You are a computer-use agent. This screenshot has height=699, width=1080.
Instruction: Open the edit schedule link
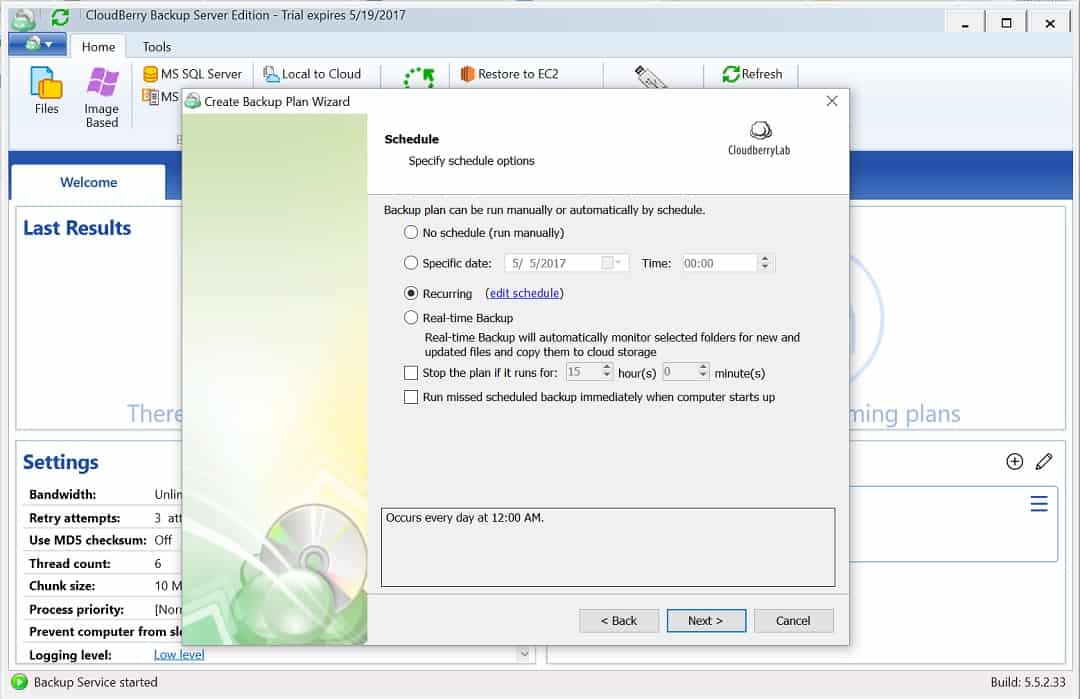click(x=524, y=293)
